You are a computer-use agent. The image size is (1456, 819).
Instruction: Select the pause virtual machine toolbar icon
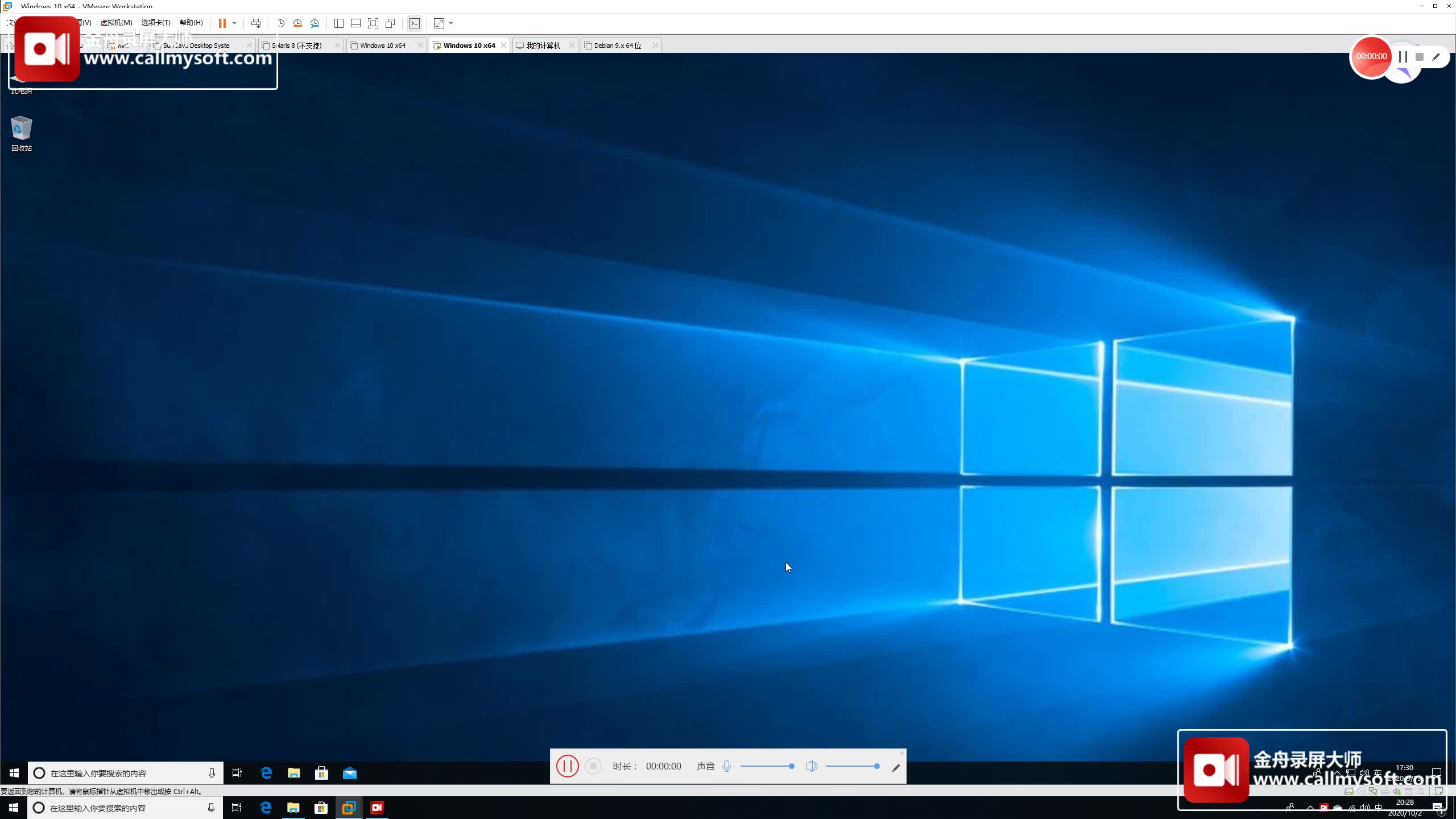[222, 23]
